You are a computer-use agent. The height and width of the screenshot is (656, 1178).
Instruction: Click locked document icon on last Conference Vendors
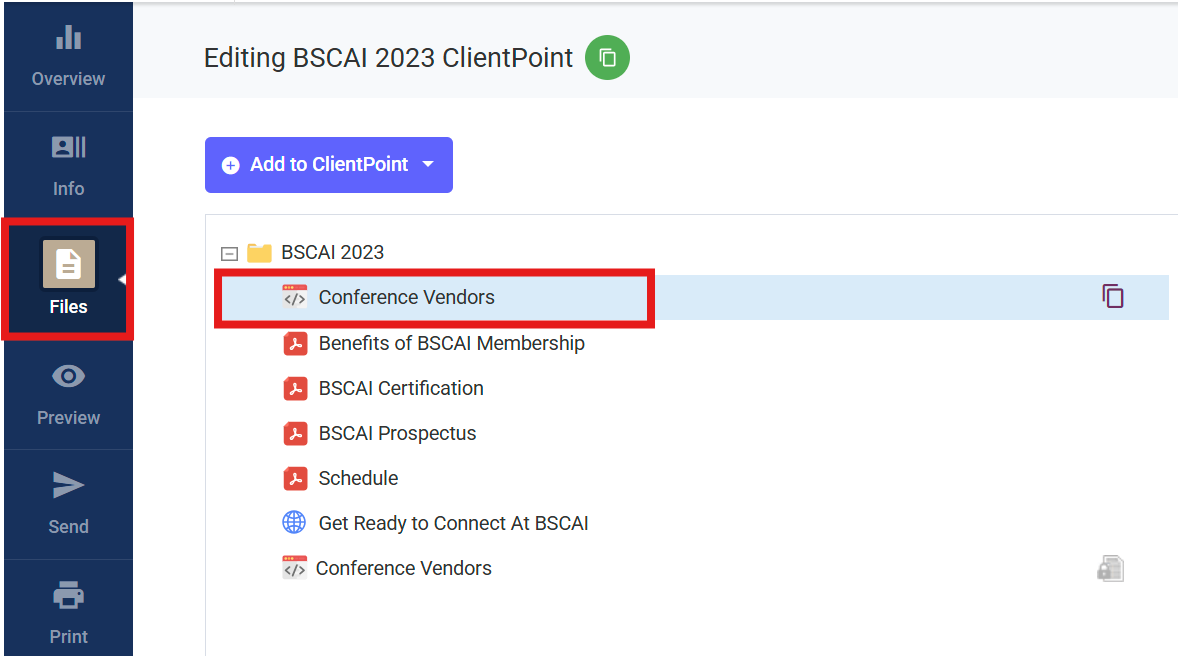[x=1110, y=569]
